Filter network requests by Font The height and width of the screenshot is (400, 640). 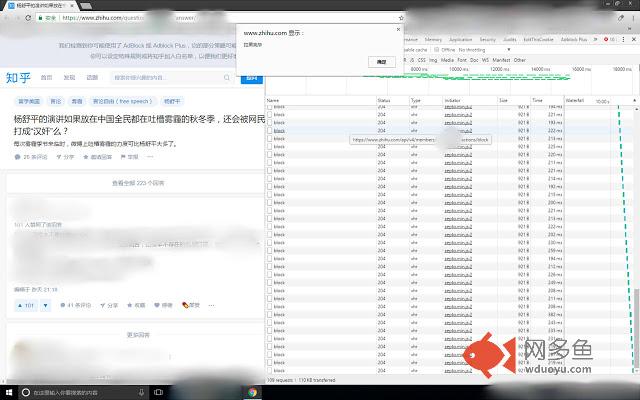click(x=462, y=60)
